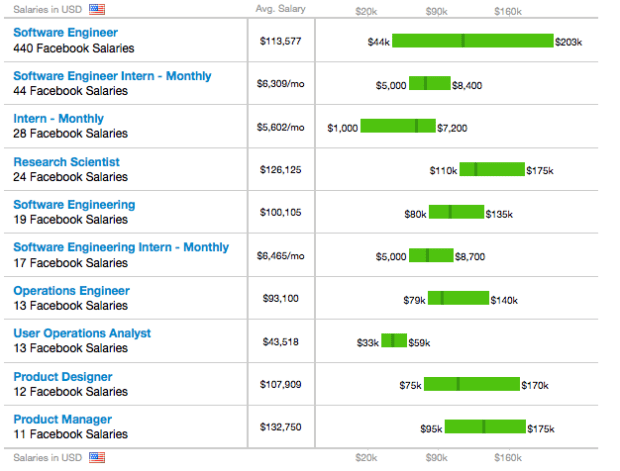The height and width of the screenshot is (471, 620).
Task: Click the Product Designer $75k–$170k range bar
Action: [x=472, y=384]
